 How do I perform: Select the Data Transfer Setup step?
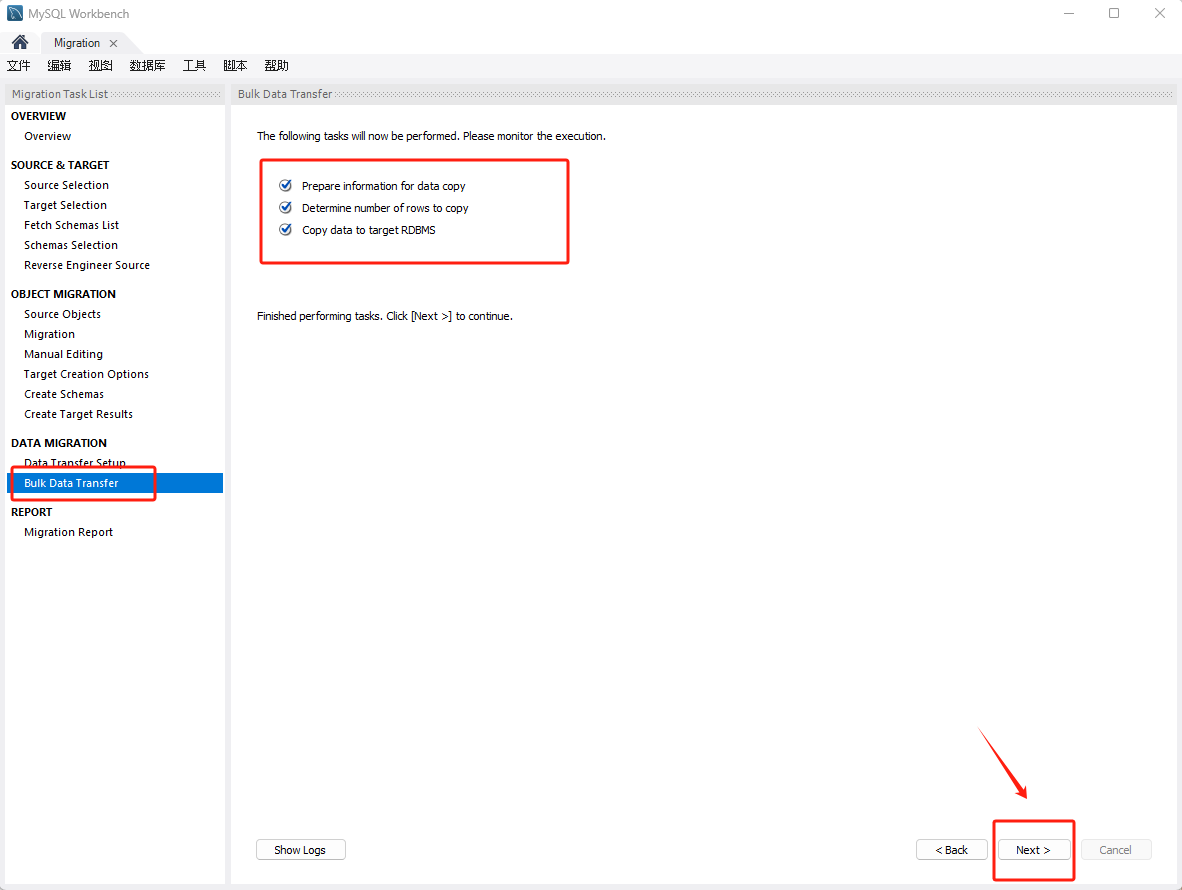[75, 463]
